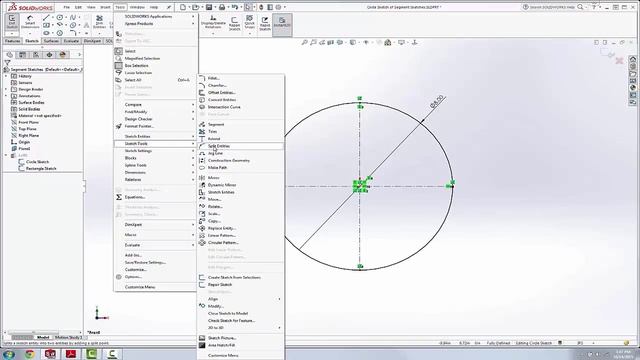This screenshot has width=640, height=360.
Task: Select the Smart Dimension tool
Action: coord(30,21)
